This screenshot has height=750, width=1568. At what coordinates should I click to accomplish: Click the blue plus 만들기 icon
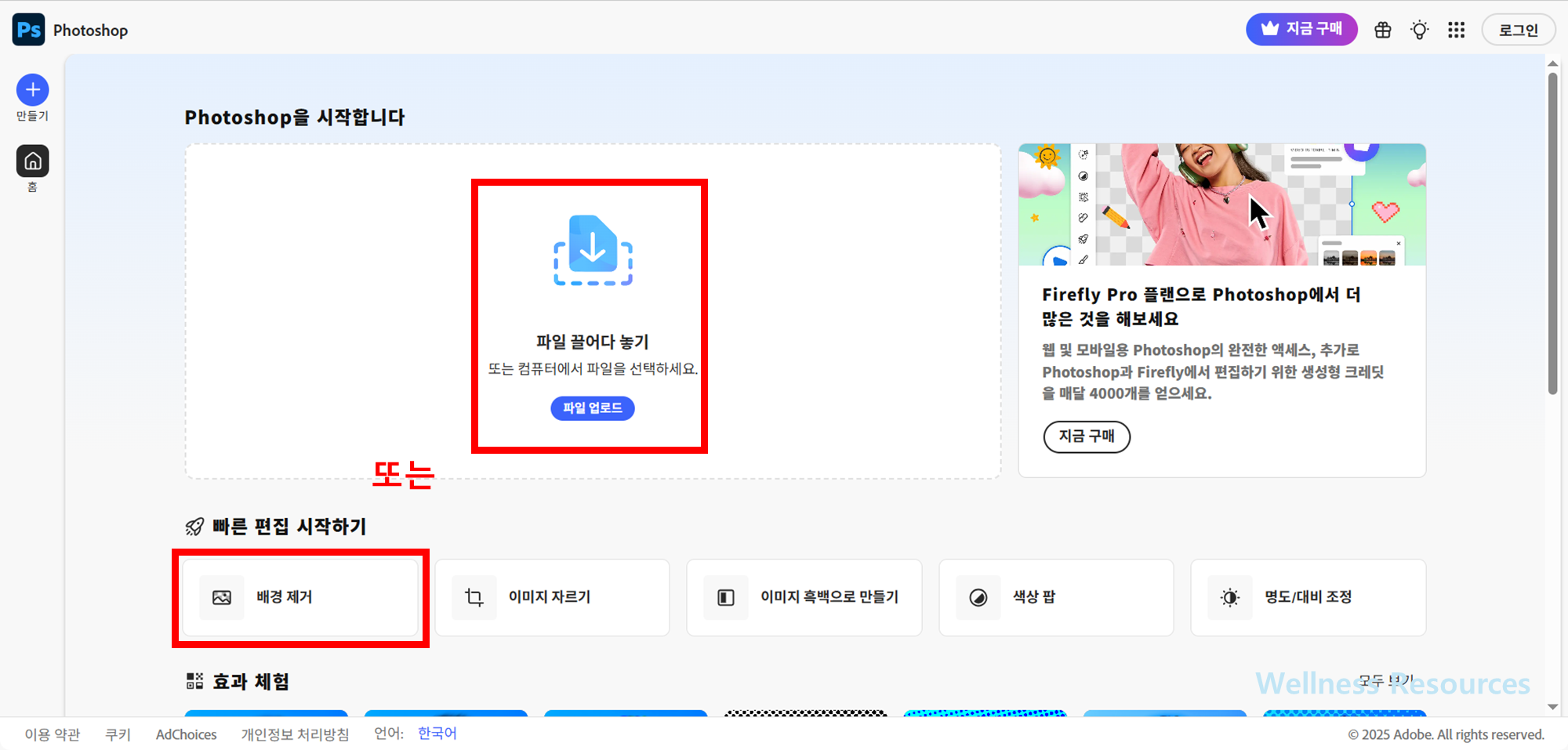32,90
